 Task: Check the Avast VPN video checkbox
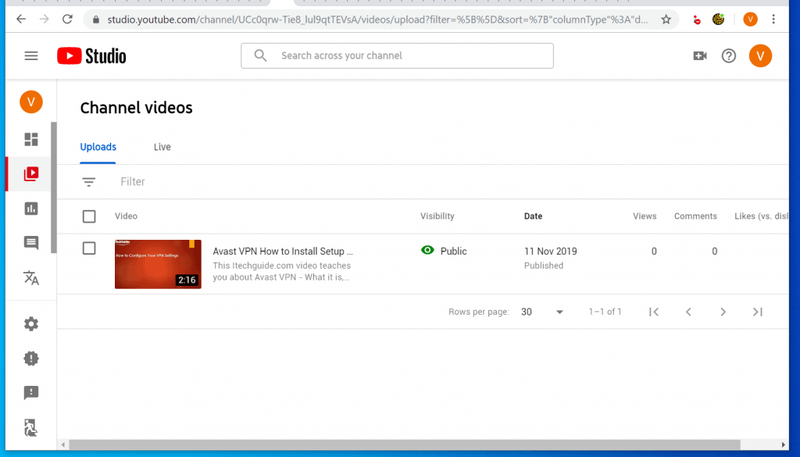coord(89,248)
